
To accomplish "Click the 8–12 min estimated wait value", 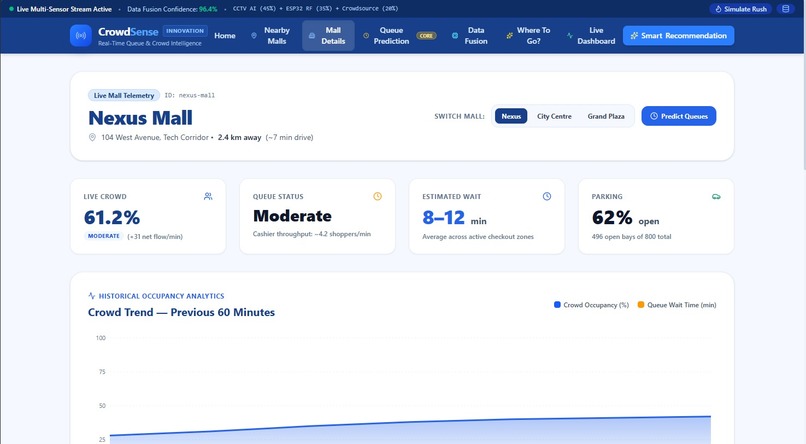I will [x=454, y=218].
